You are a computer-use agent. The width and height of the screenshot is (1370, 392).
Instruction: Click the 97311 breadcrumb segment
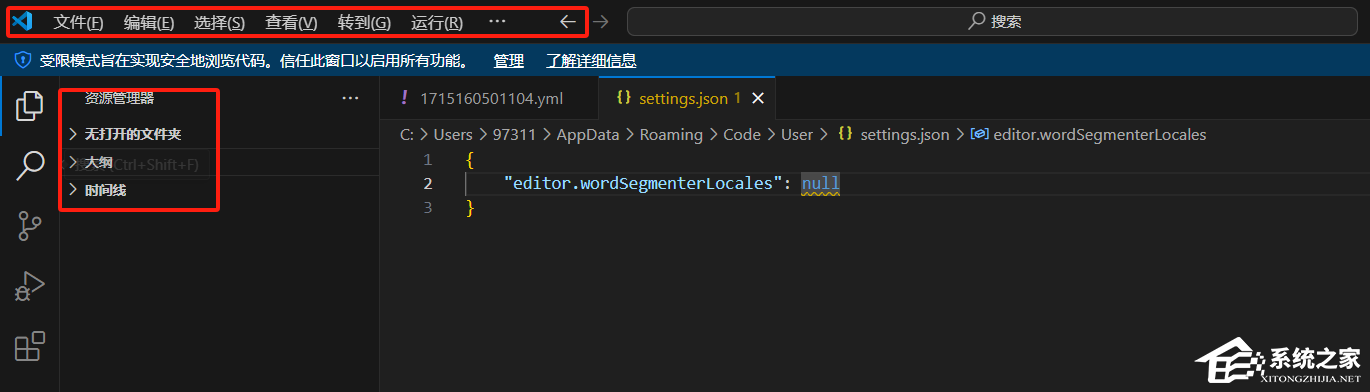[514, 134]
